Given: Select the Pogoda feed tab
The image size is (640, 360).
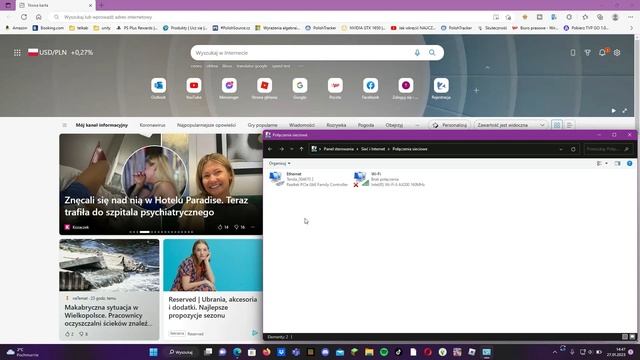Looking at the screenshot, I should tap(366, 125).
